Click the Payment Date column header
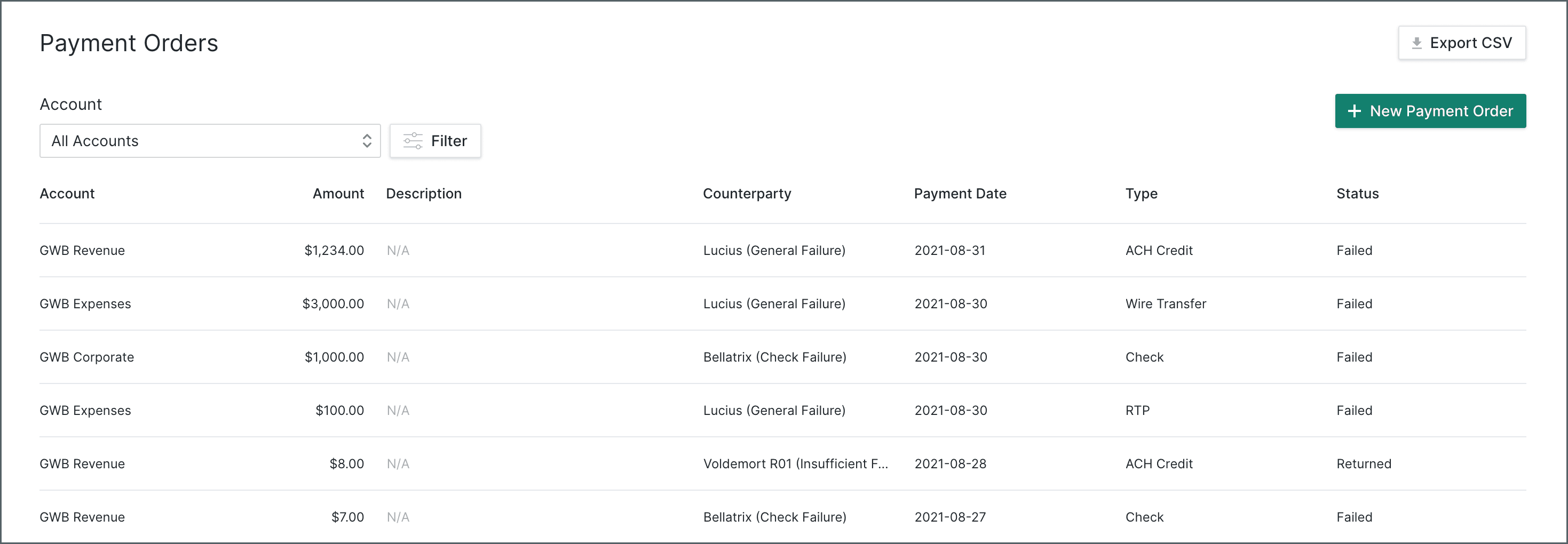 click(960, 194)
